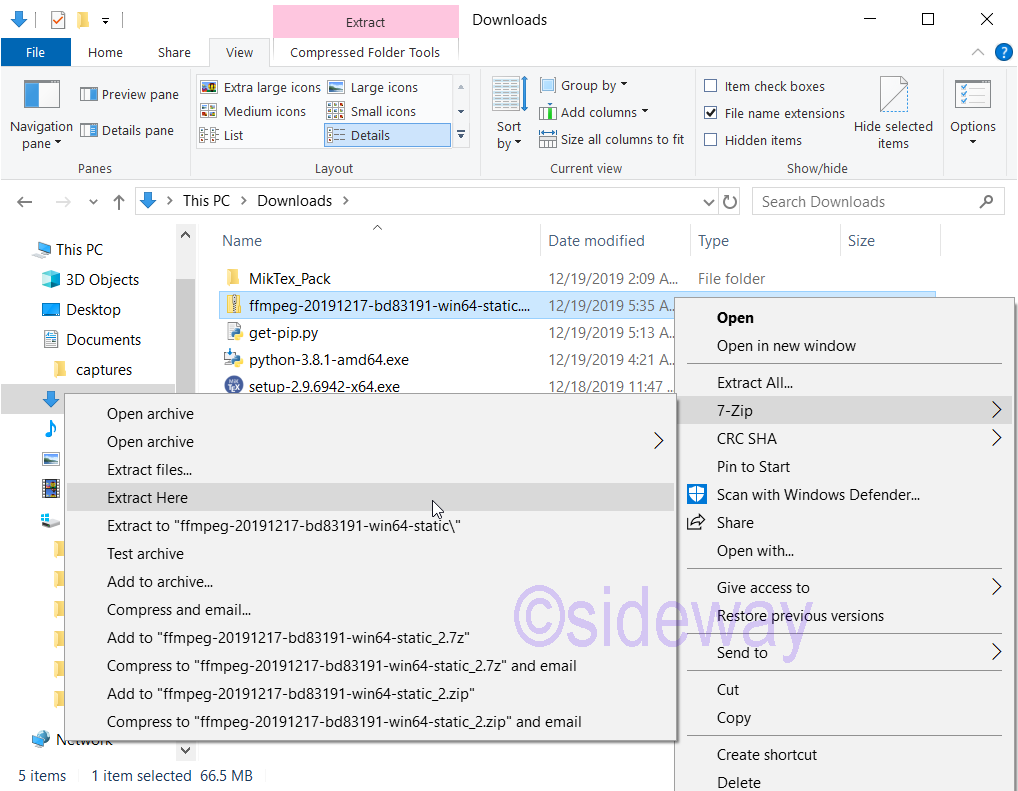Open File Explorer help
Screen dimensions: 1018x791
coord(1004,52)
